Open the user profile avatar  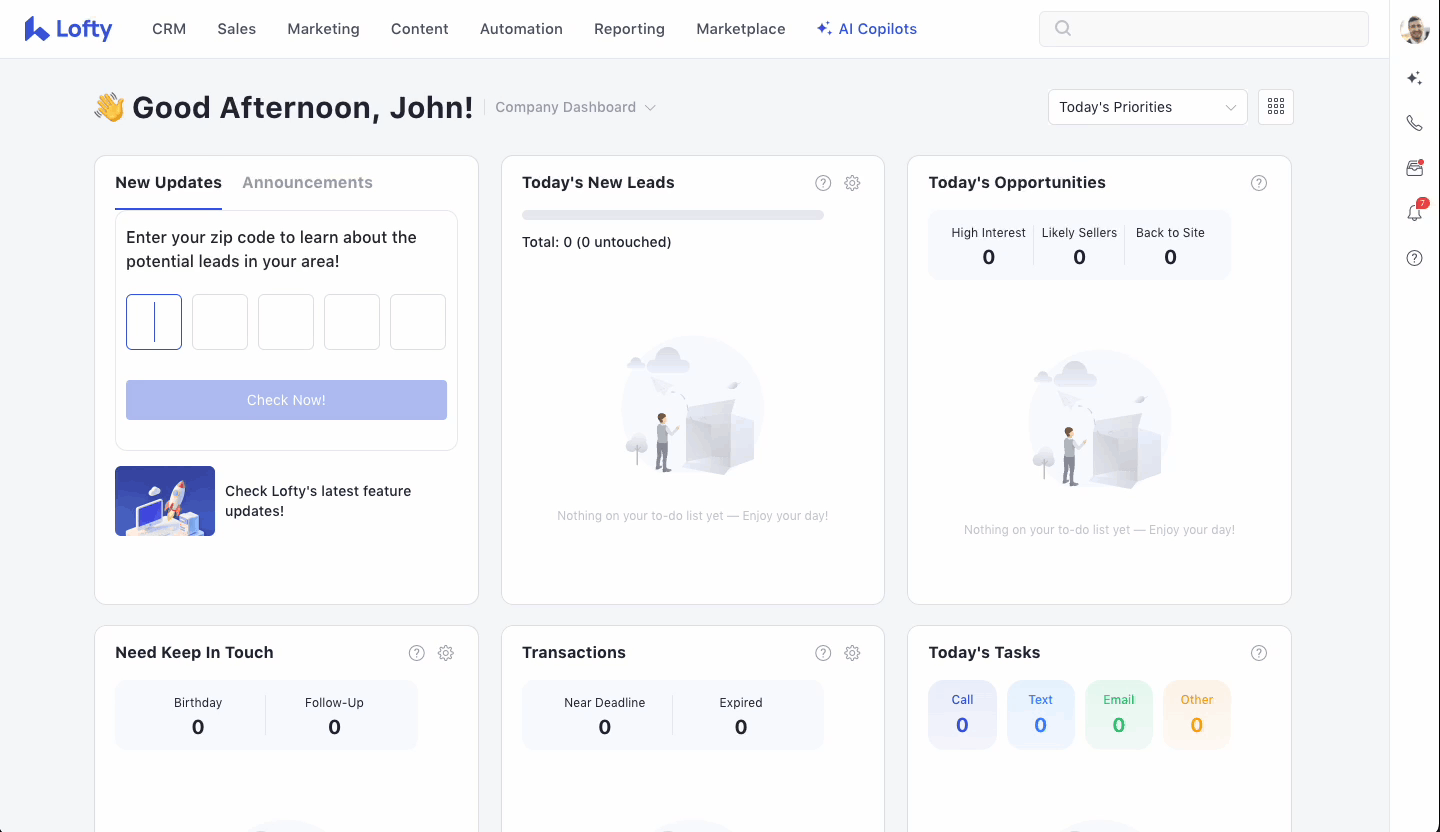1414,30
